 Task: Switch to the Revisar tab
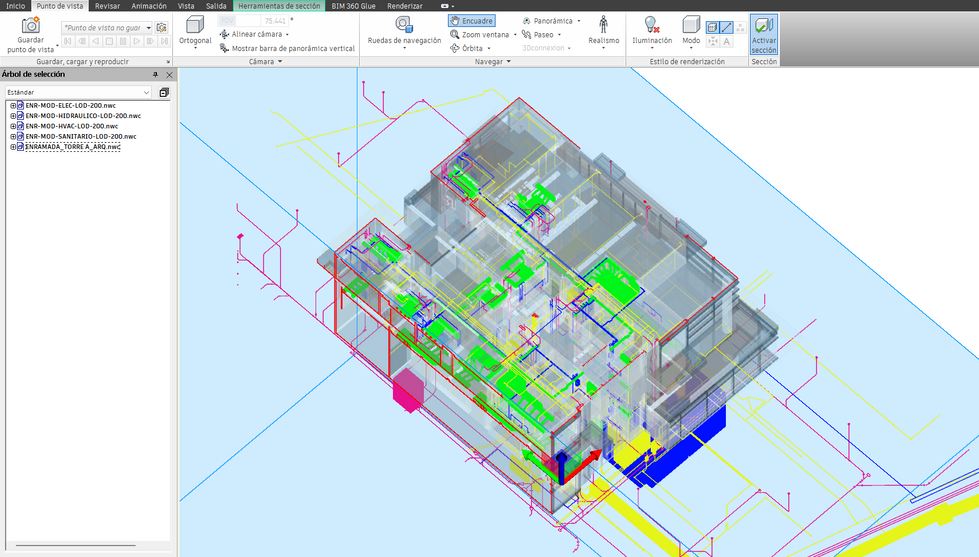[x=107, y=6]
